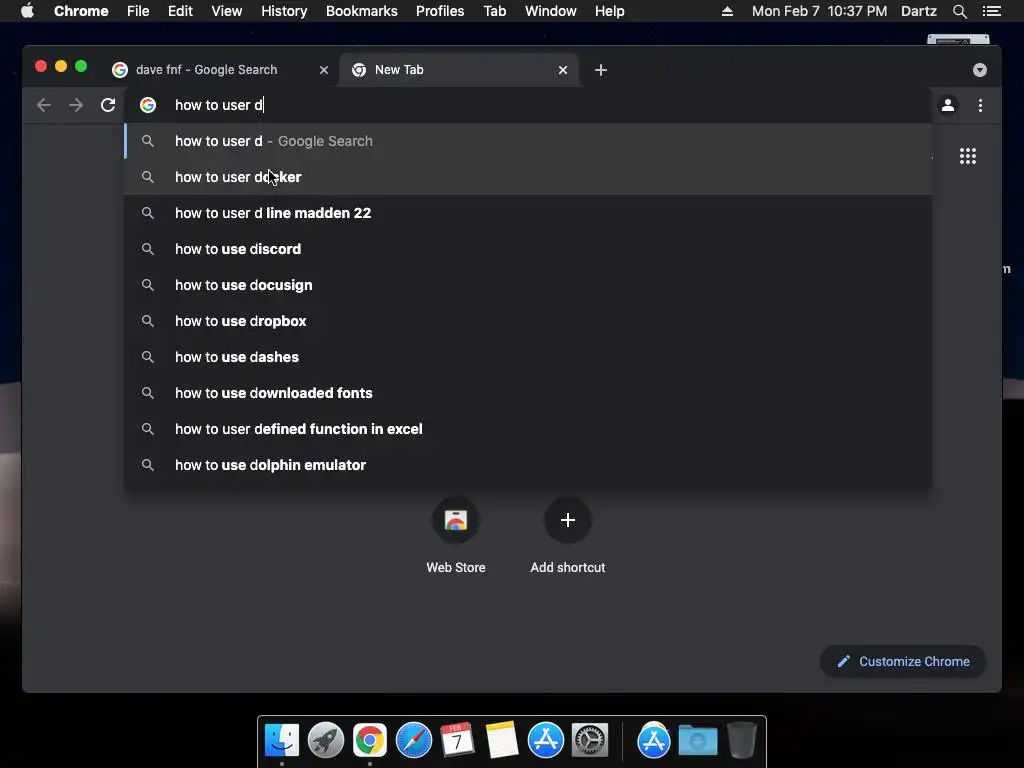Screen dimensions: 1024x768
Task: Choose 'how to user d - Google Search' suggestion
Action: 528,141
